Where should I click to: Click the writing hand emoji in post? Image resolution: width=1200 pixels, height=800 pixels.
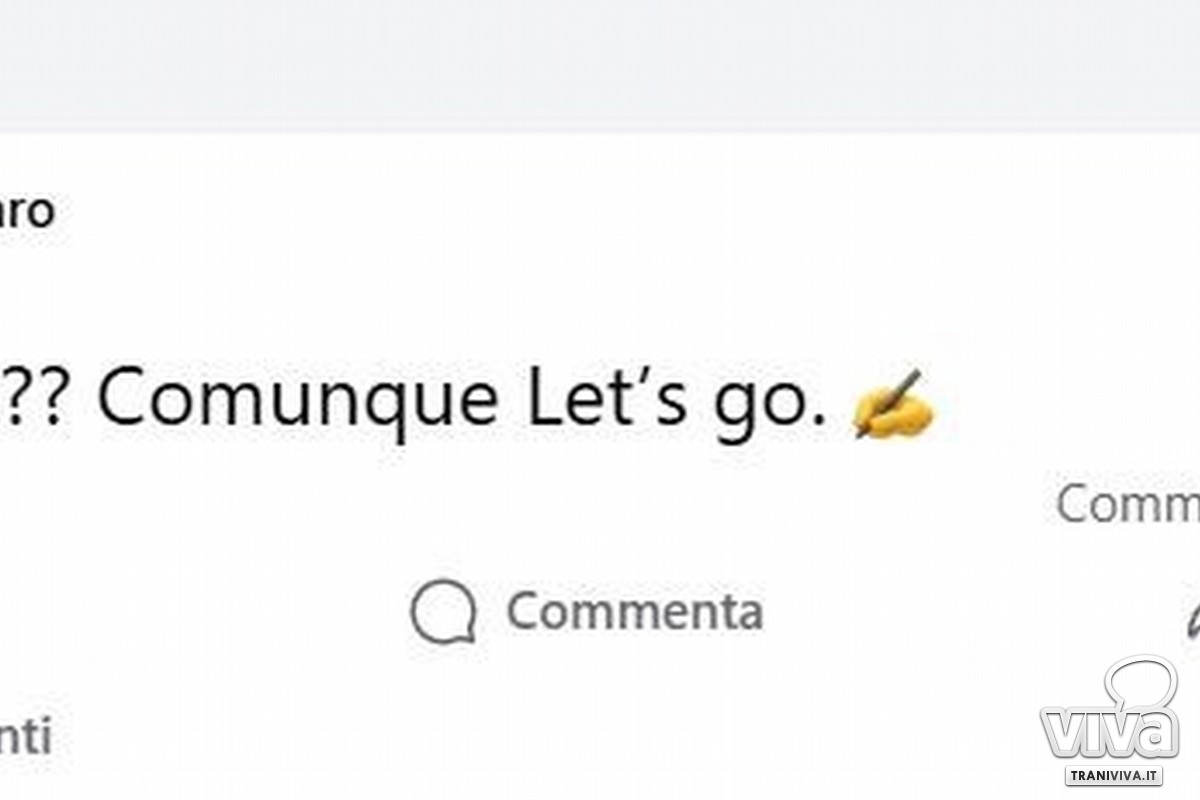tap(892, 406)
